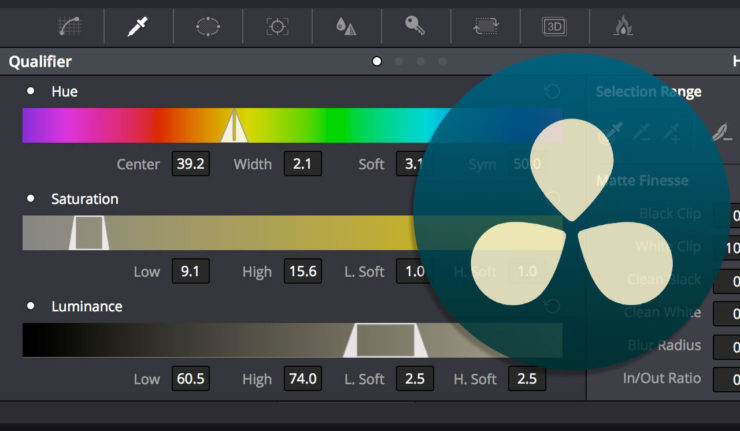This screenshot has width=740, height=431.
Task: Click the Saturation High field showing 15.6
Action: 303,271
